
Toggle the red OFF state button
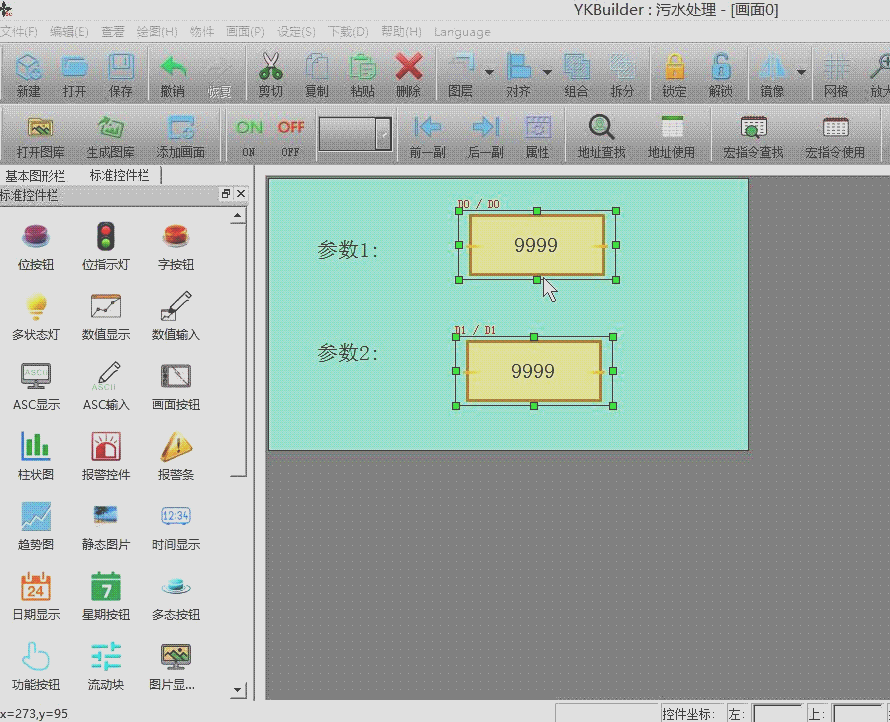pyautogui.click(x=291, y=128)
